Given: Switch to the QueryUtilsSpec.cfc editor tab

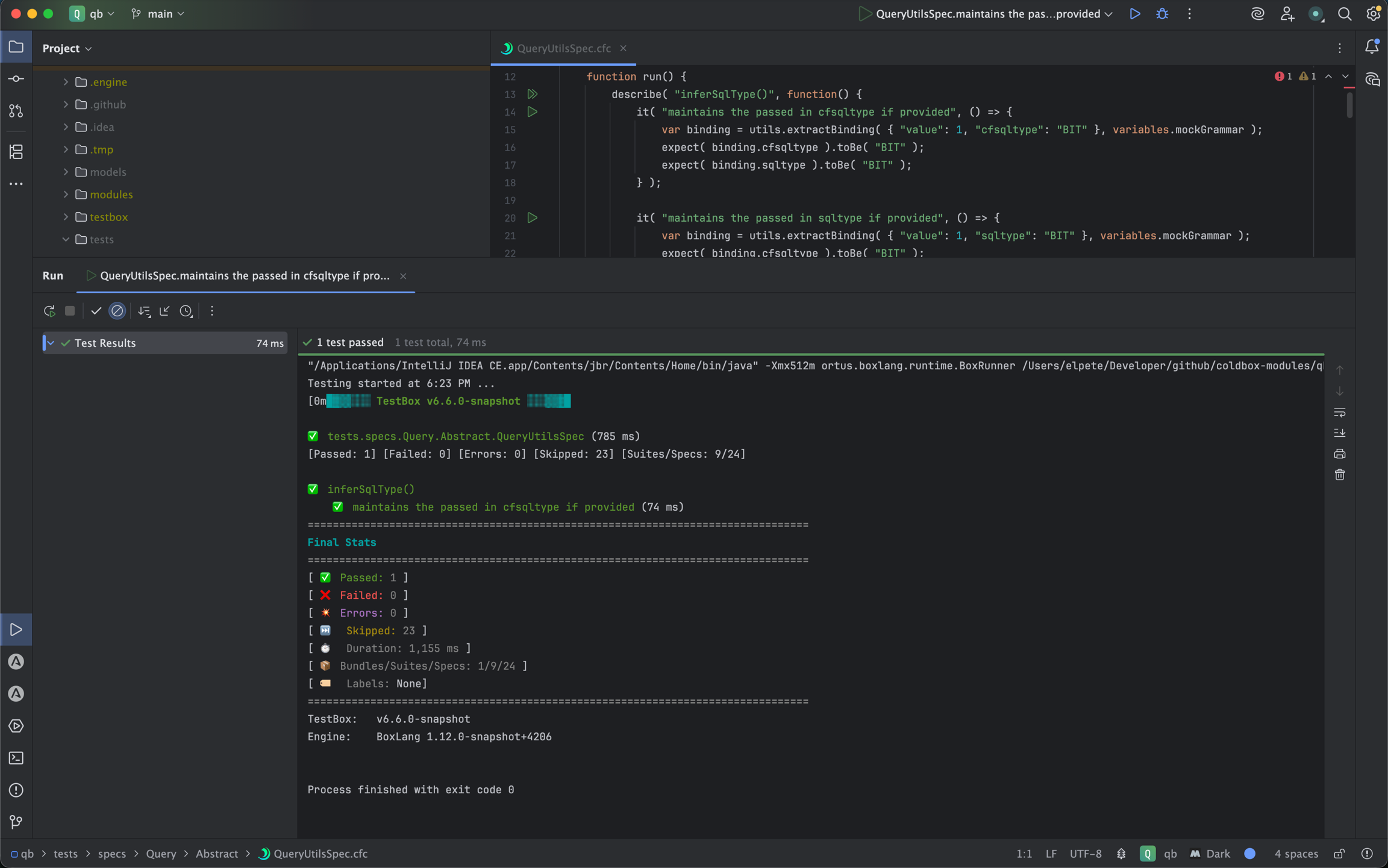Looking at the screenshot, I should [563, 48].
